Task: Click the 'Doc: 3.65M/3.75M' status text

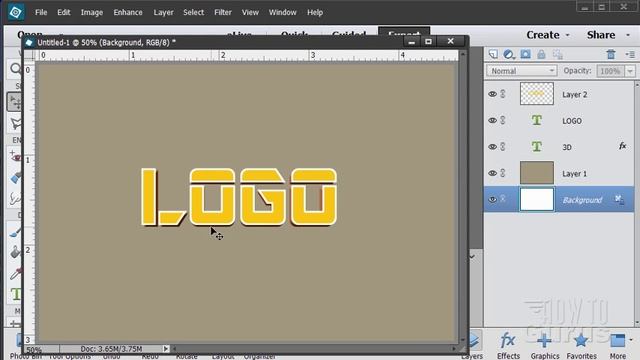Action: 111,349
